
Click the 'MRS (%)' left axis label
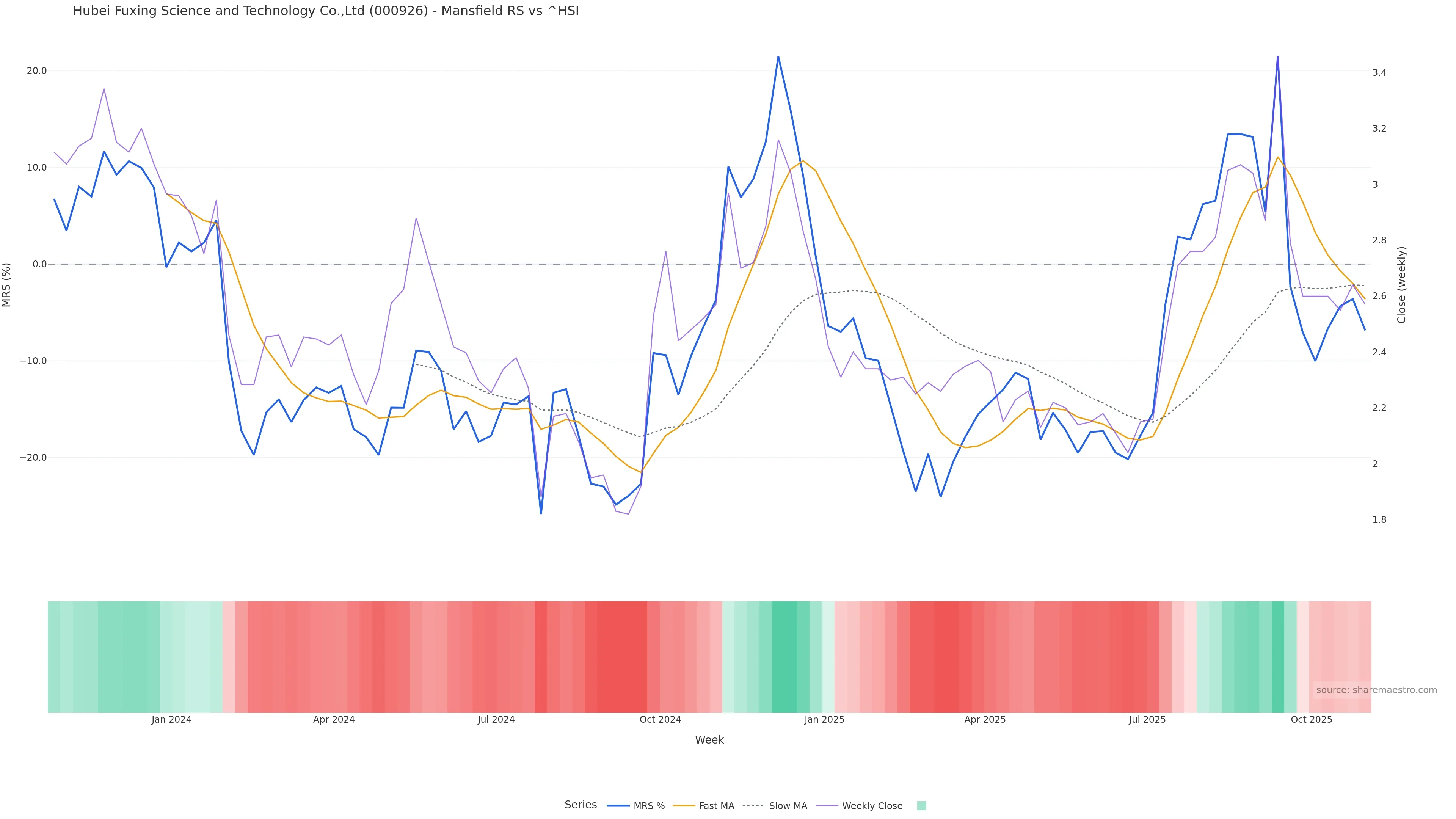coord(7,285)
